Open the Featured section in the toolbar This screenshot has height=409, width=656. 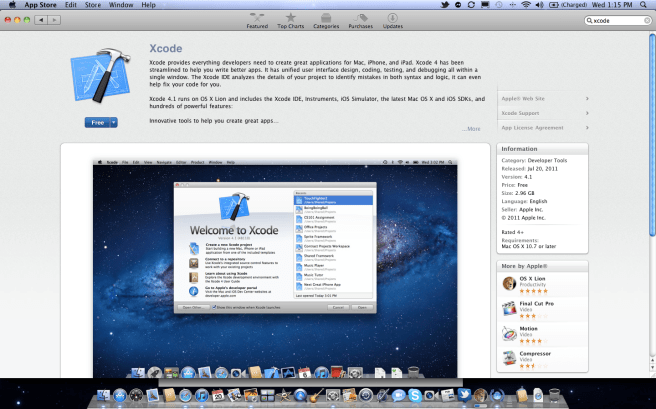coord(257,20)
